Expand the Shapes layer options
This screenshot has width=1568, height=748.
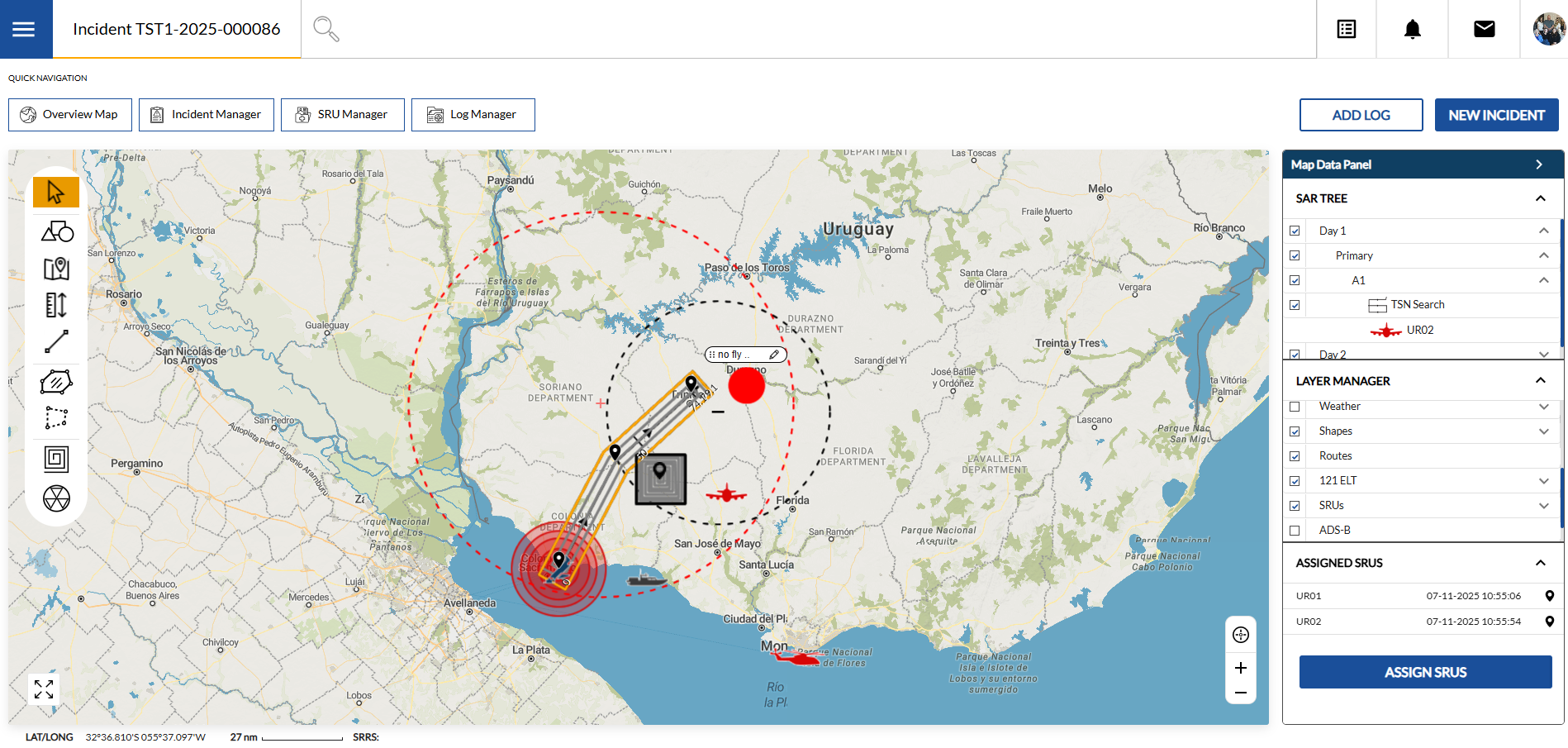point(1543,431)
